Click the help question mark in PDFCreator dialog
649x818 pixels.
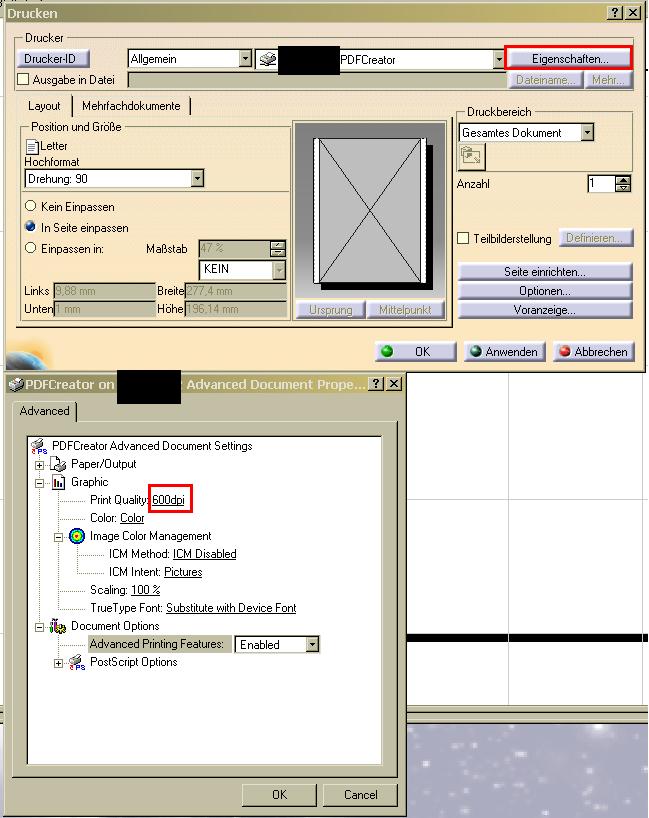376,383
